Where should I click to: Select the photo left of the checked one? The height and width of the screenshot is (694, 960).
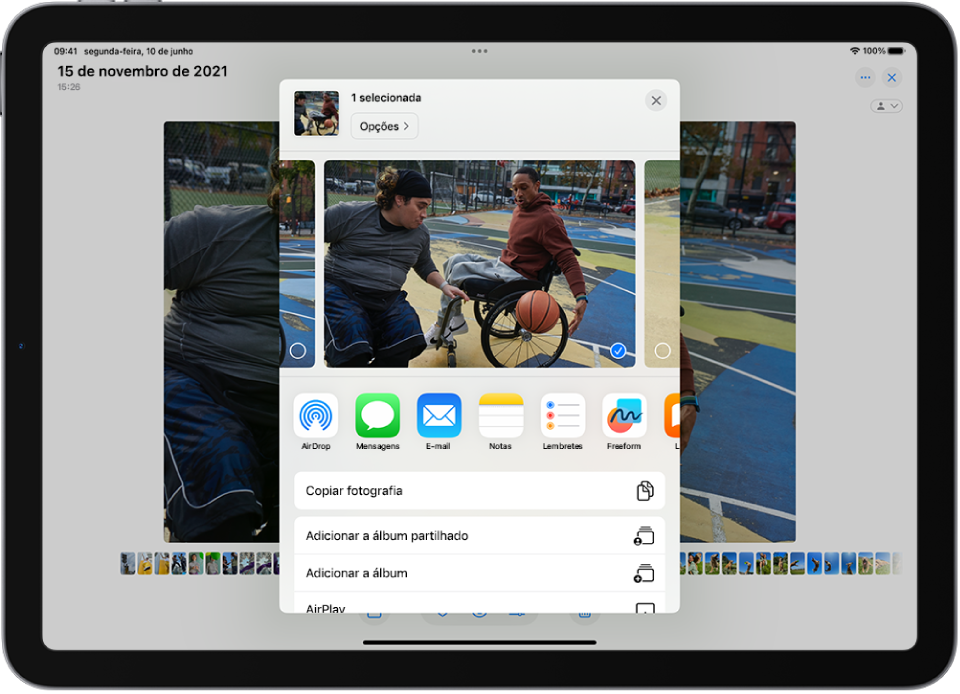coord(298,351)
